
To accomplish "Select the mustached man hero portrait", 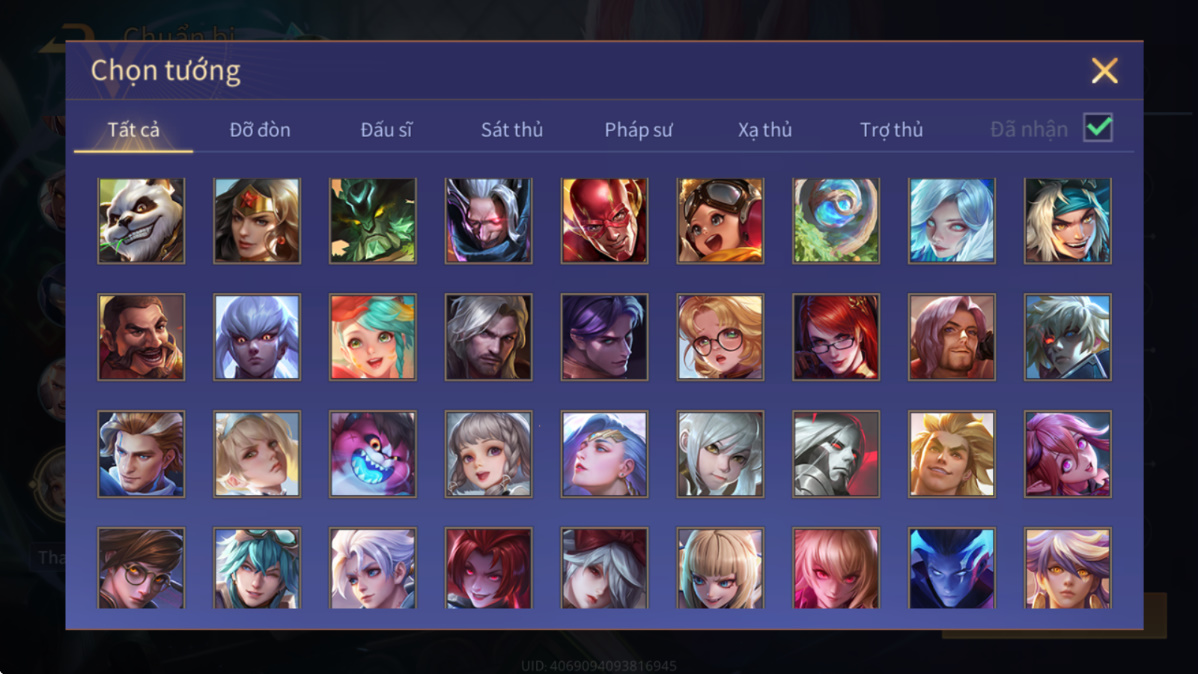I will pos(141,337).
